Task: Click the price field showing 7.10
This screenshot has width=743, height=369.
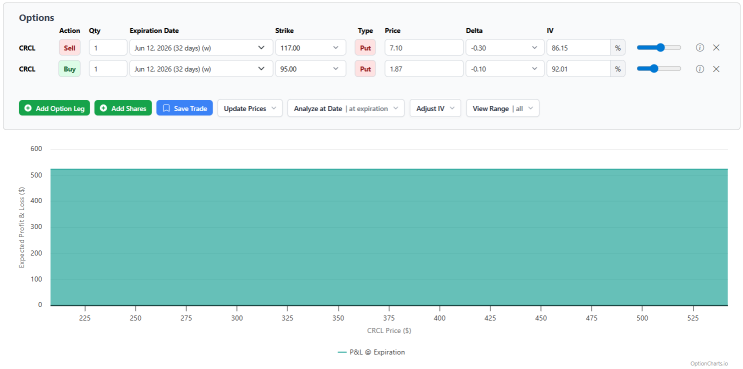Action: click(424, 48)
